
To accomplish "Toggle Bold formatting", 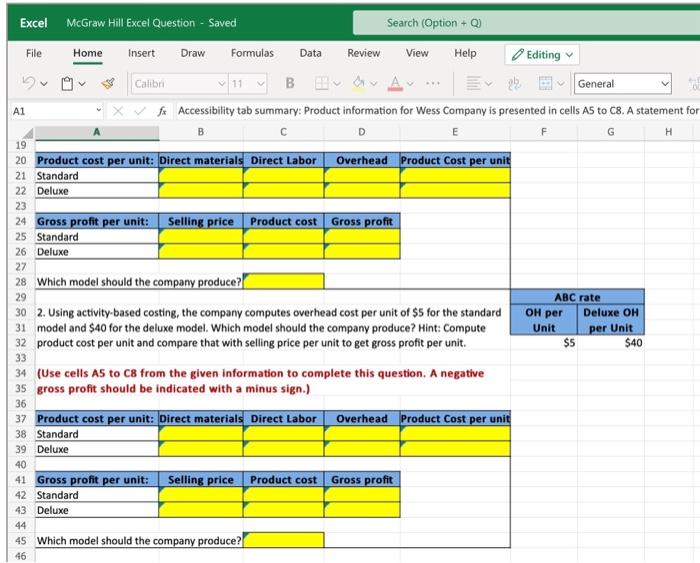I will pos(290,83).
